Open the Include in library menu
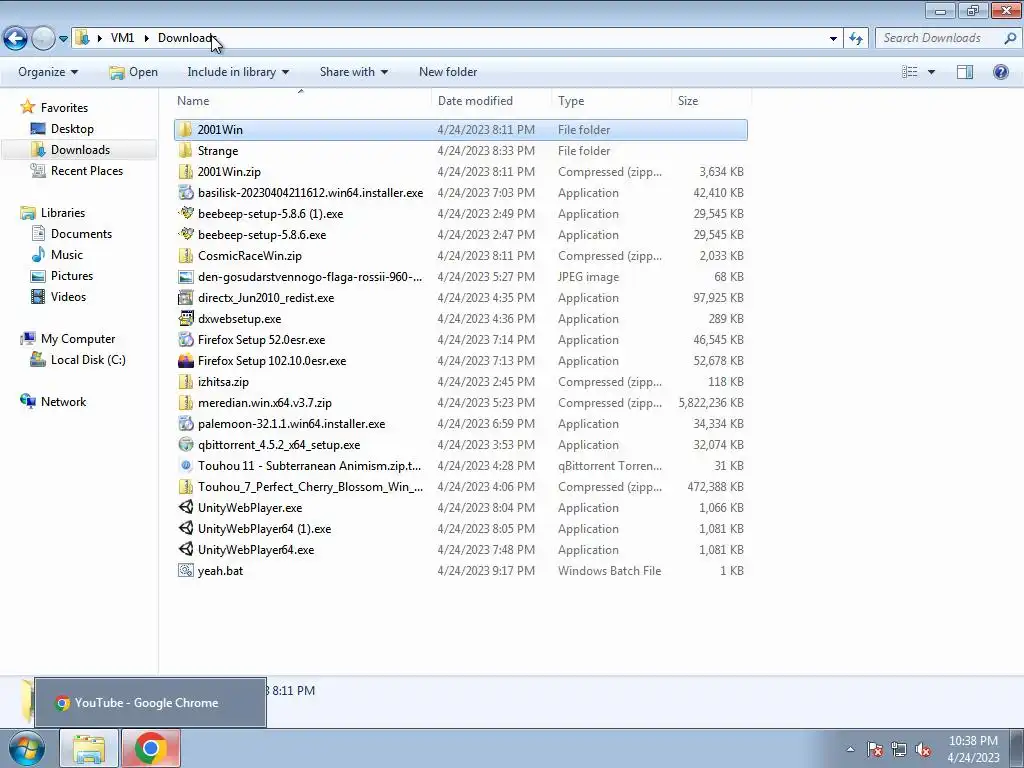 click(238, 72)
